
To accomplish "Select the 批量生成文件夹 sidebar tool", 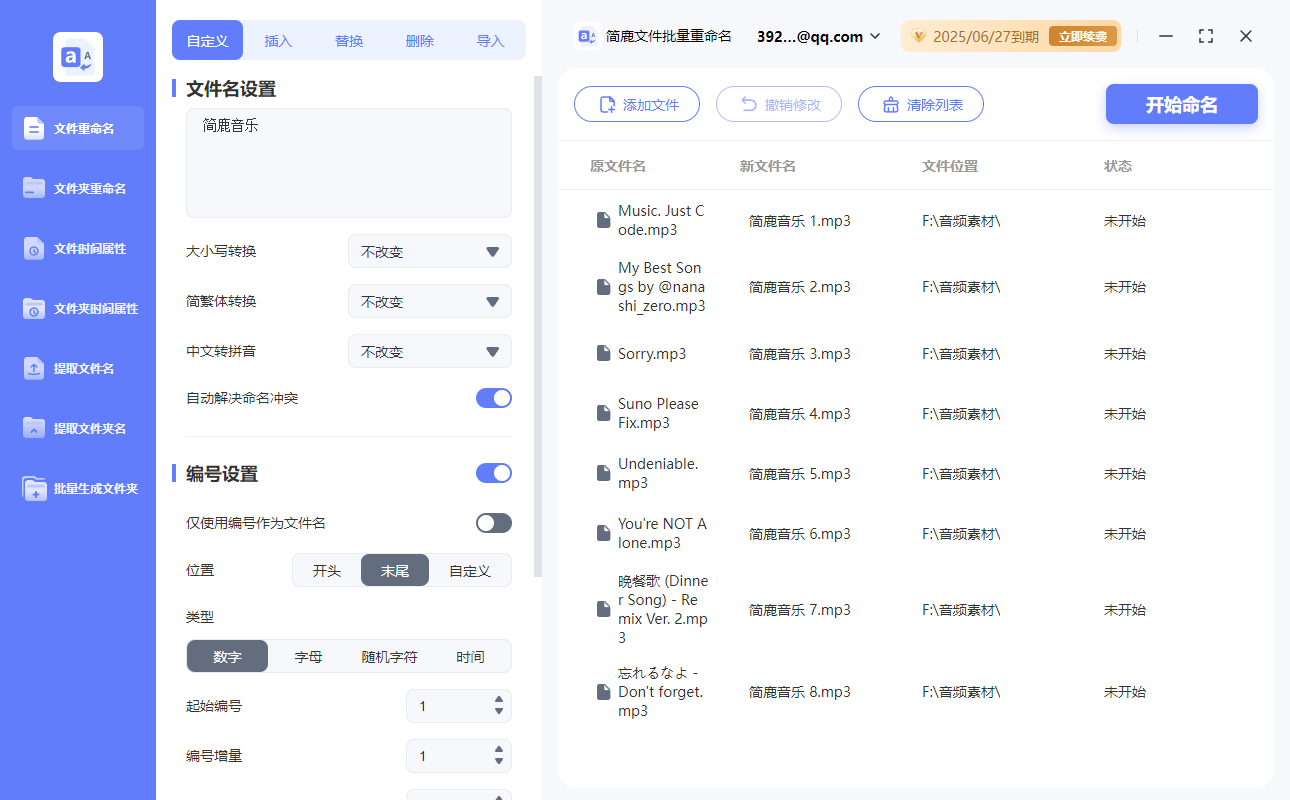I will [77, 488].
